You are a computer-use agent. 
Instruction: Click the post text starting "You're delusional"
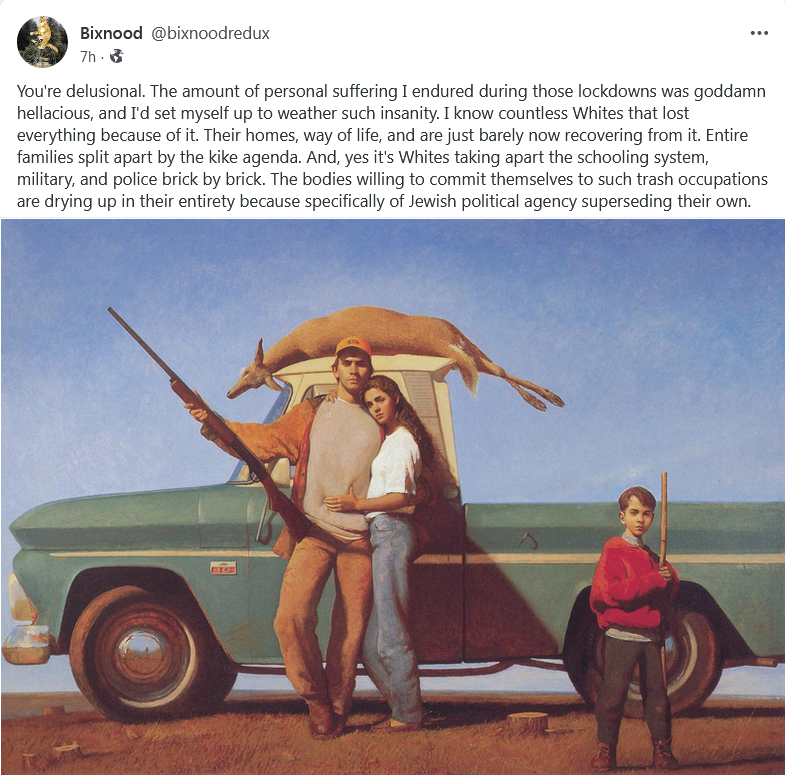pyautogui.click(x=392, y=146)
